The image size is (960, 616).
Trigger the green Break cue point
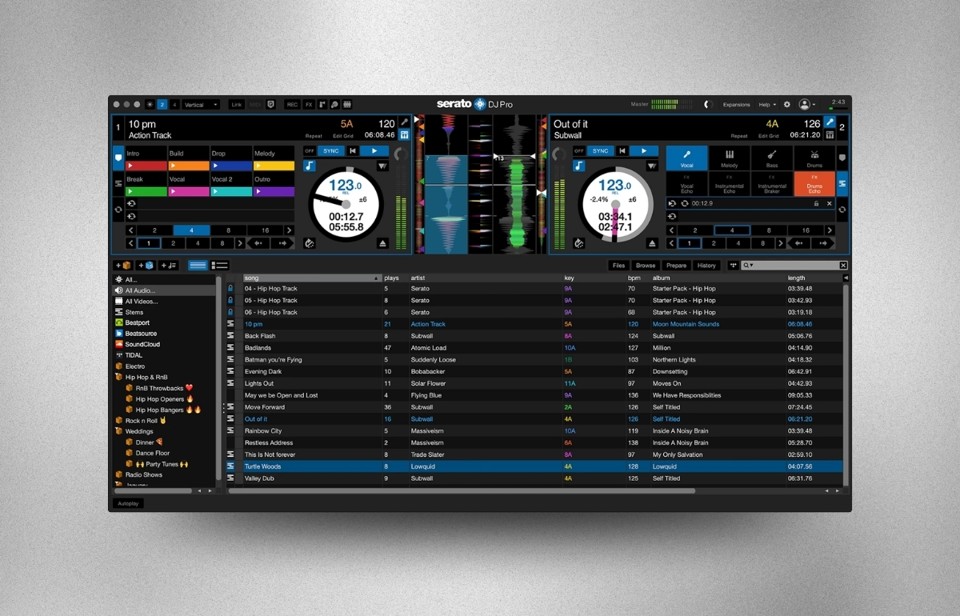146,192
